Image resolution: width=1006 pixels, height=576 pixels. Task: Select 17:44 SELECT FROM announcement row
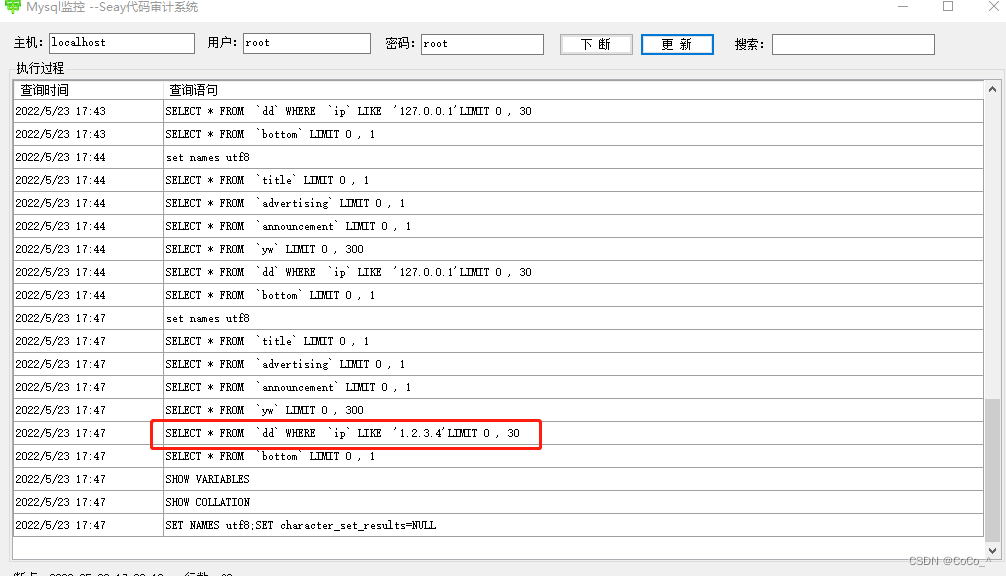(x=499, y=226)
